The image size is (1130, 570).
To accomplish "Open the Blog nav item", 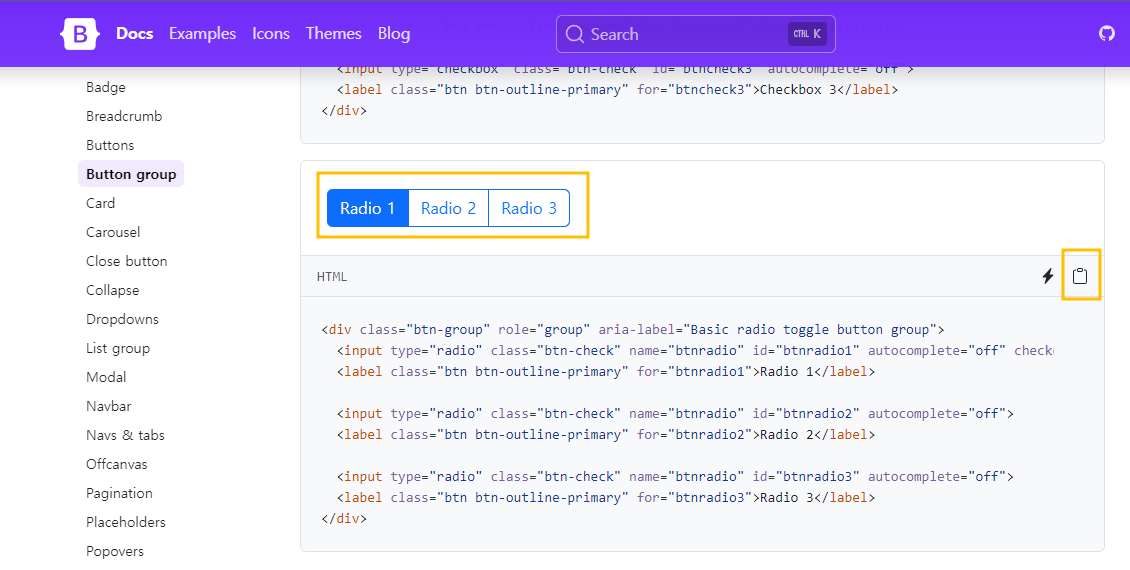I will click(x=393, y=33).
